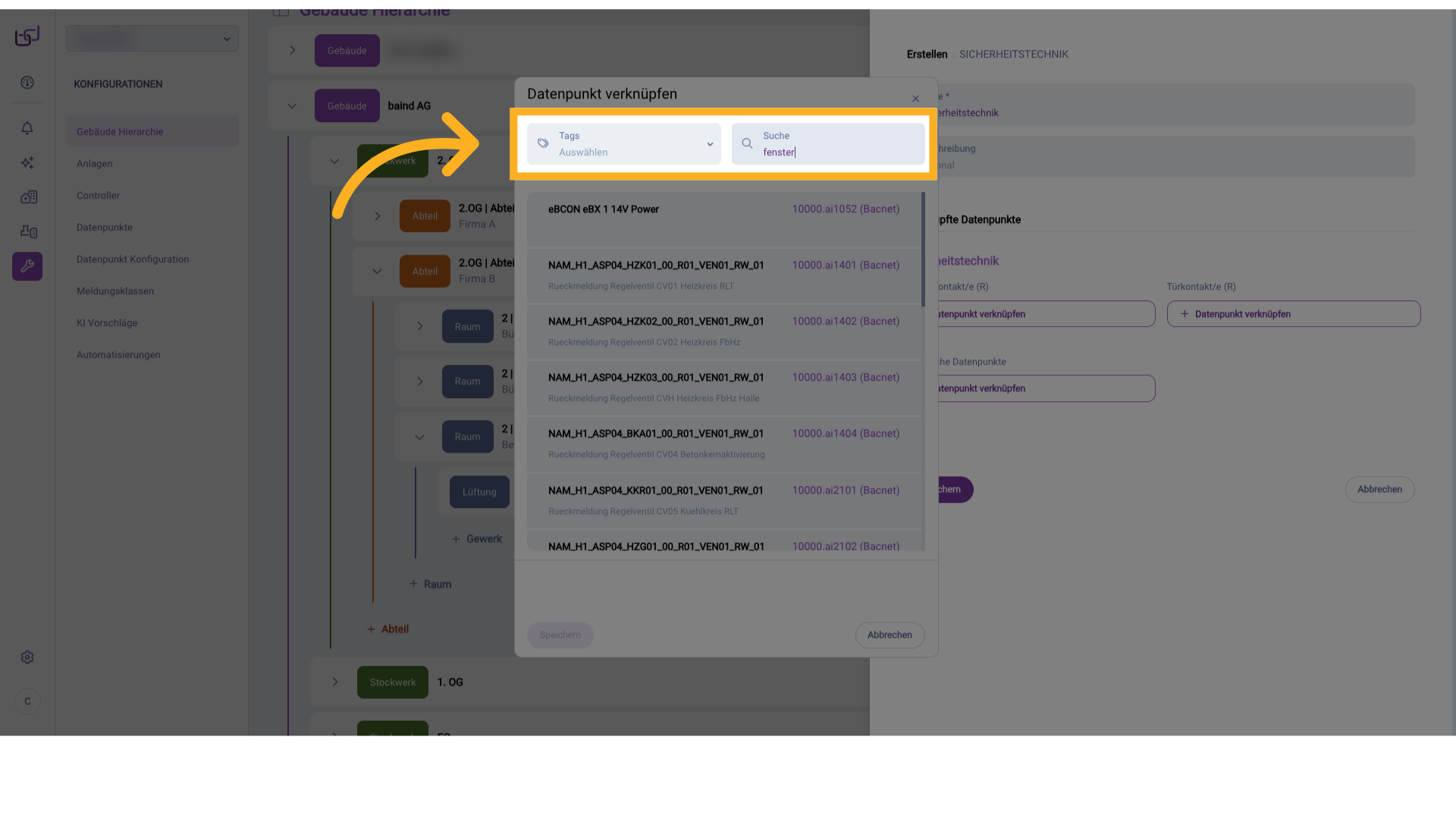Click the dashboard gauge icon in sidebar
1456x819 pixels.
(27, 83)
